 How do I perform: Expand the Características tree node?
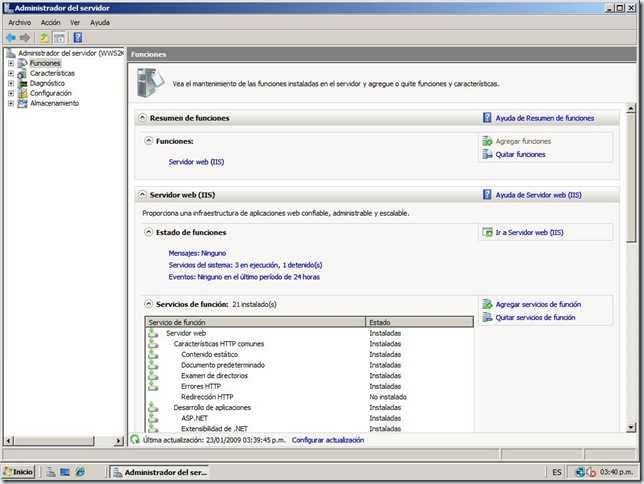[x=11, y=74]
